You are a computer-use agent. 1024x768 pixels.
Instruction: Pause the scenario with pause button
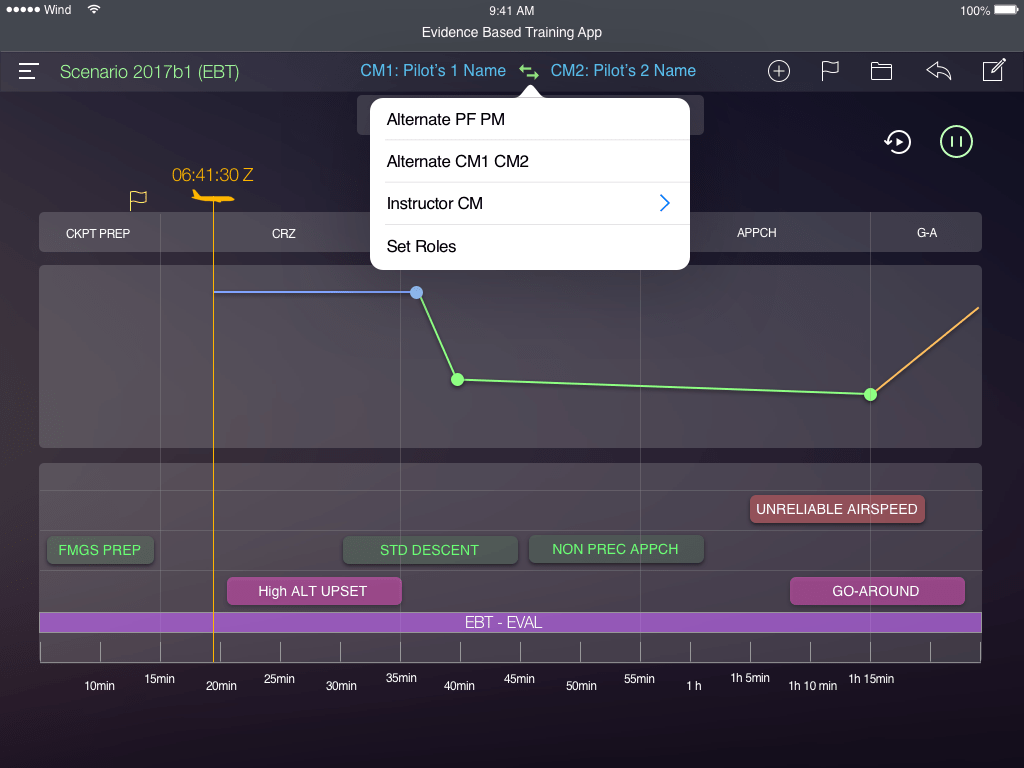956,142
